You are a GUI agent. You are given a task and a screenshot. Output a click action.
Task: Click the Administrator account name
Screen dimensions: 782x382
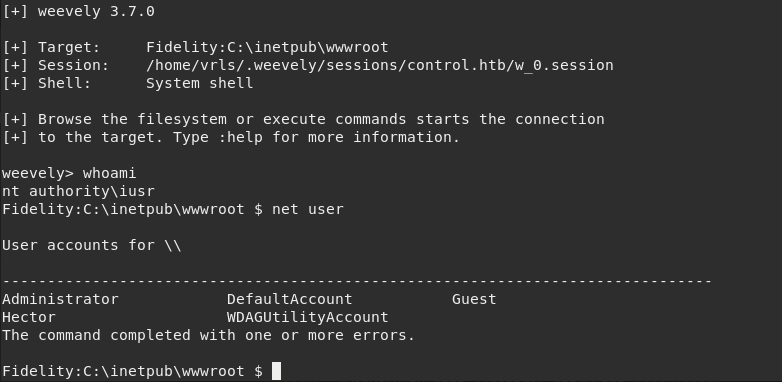pos(60,299)
